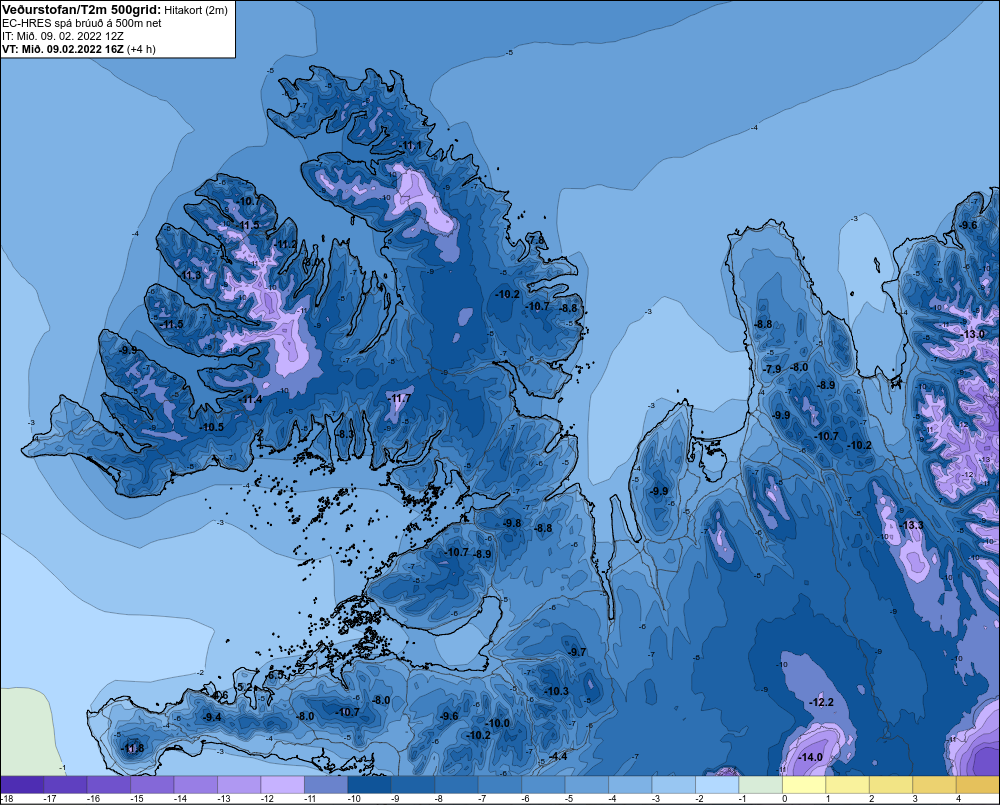This screenshot has width=1000, height=805.
Task: Click the -9.7 temperature label
Action: point(576,652)
